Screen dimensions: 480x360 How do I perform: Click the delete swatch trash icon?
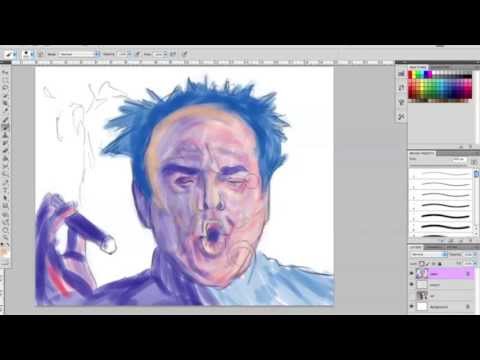(470, 147)
